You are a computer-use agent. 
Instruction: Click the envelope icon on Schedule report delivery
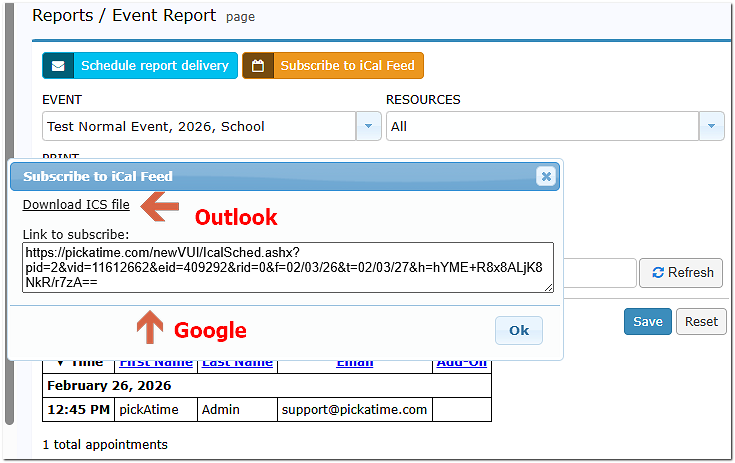click(x=58, y=66)
